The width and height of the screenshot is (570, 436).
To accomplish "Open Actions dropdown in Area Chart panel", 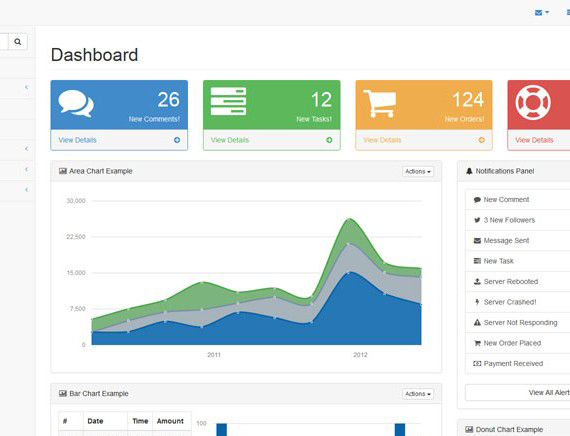I will click(418, 171).
